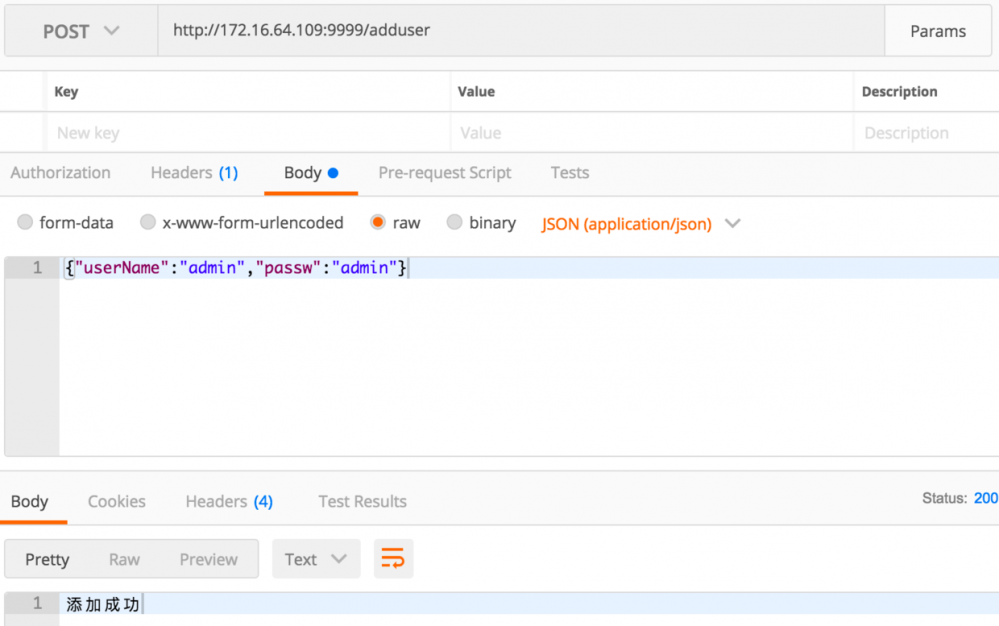Switch to the Test Results tab
The width and height of the screenshot is (999, 626).
click(362, 501)
